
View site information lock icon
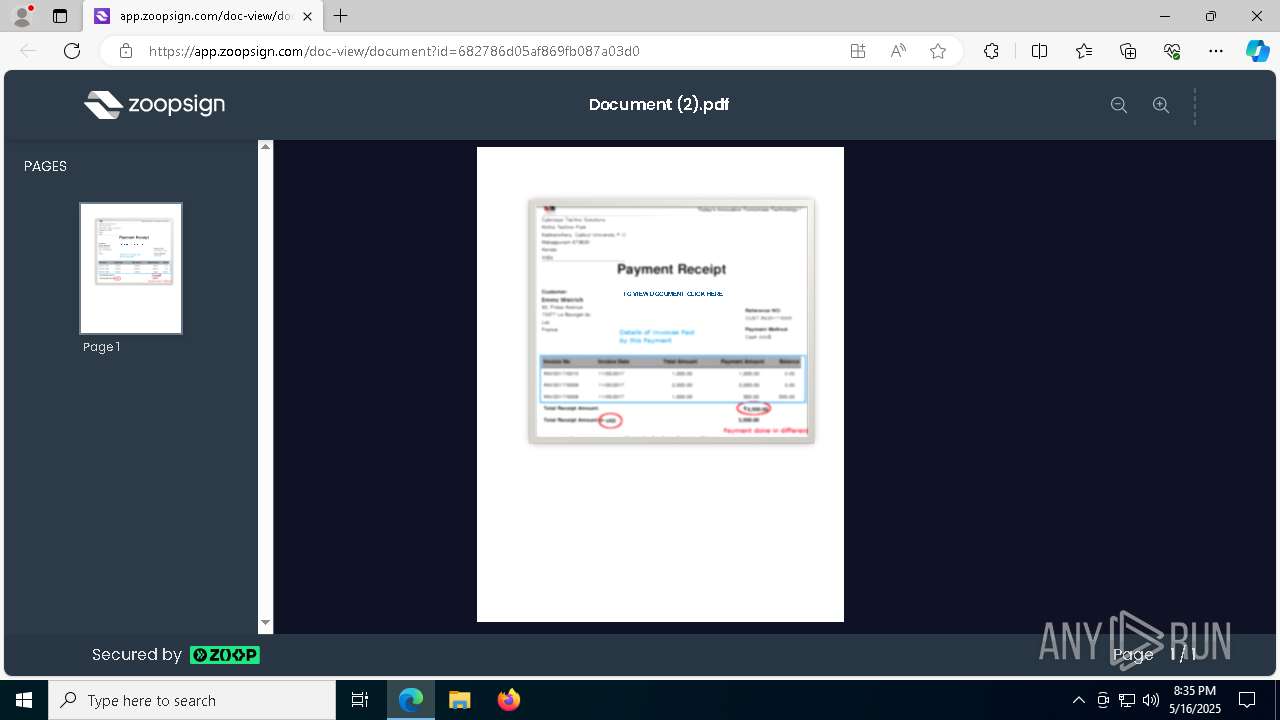point(126,51)
